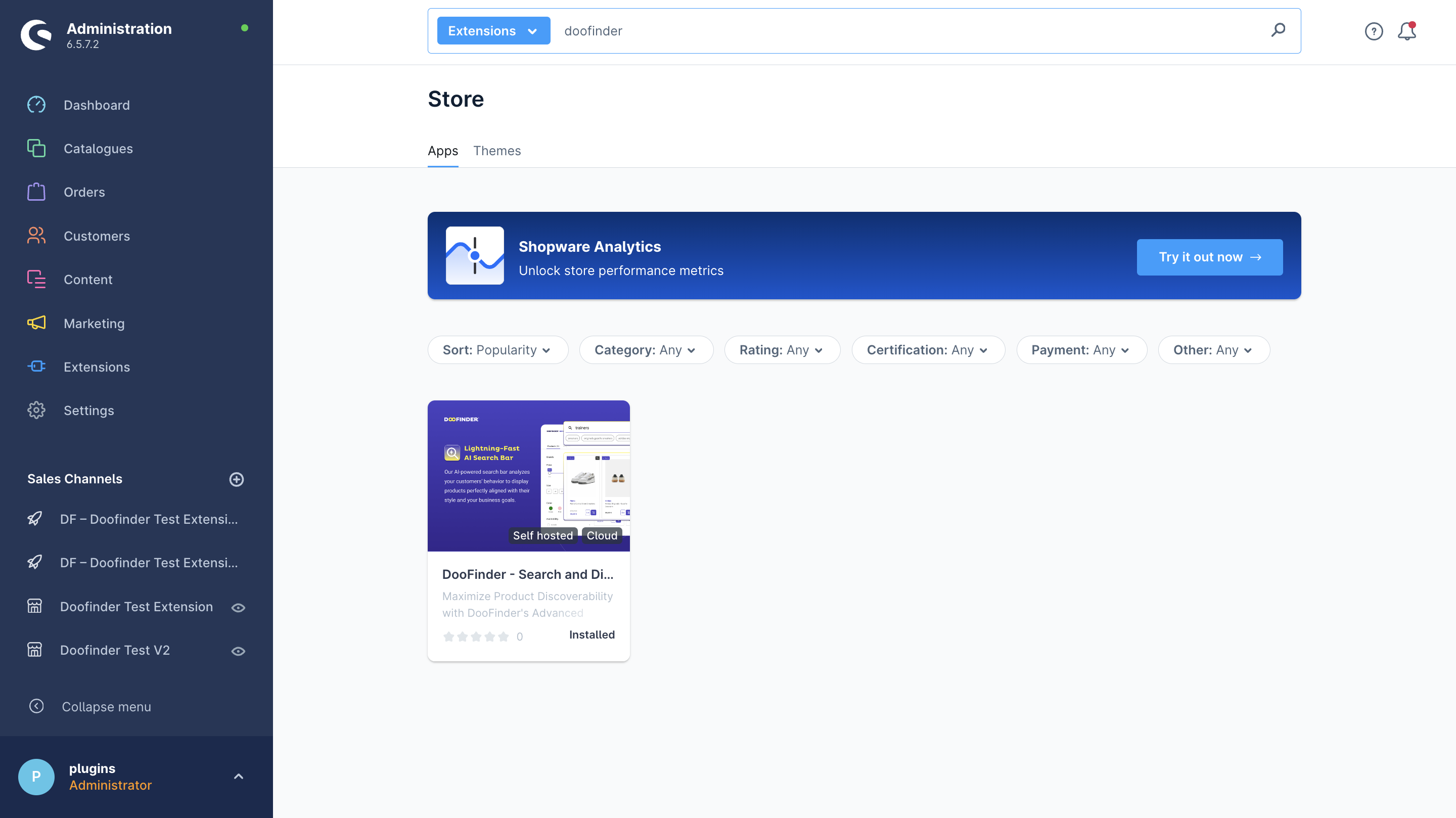Open the help question mark icon
The width and height of the screenshot is (1456, 818).
pos(1374,31)
